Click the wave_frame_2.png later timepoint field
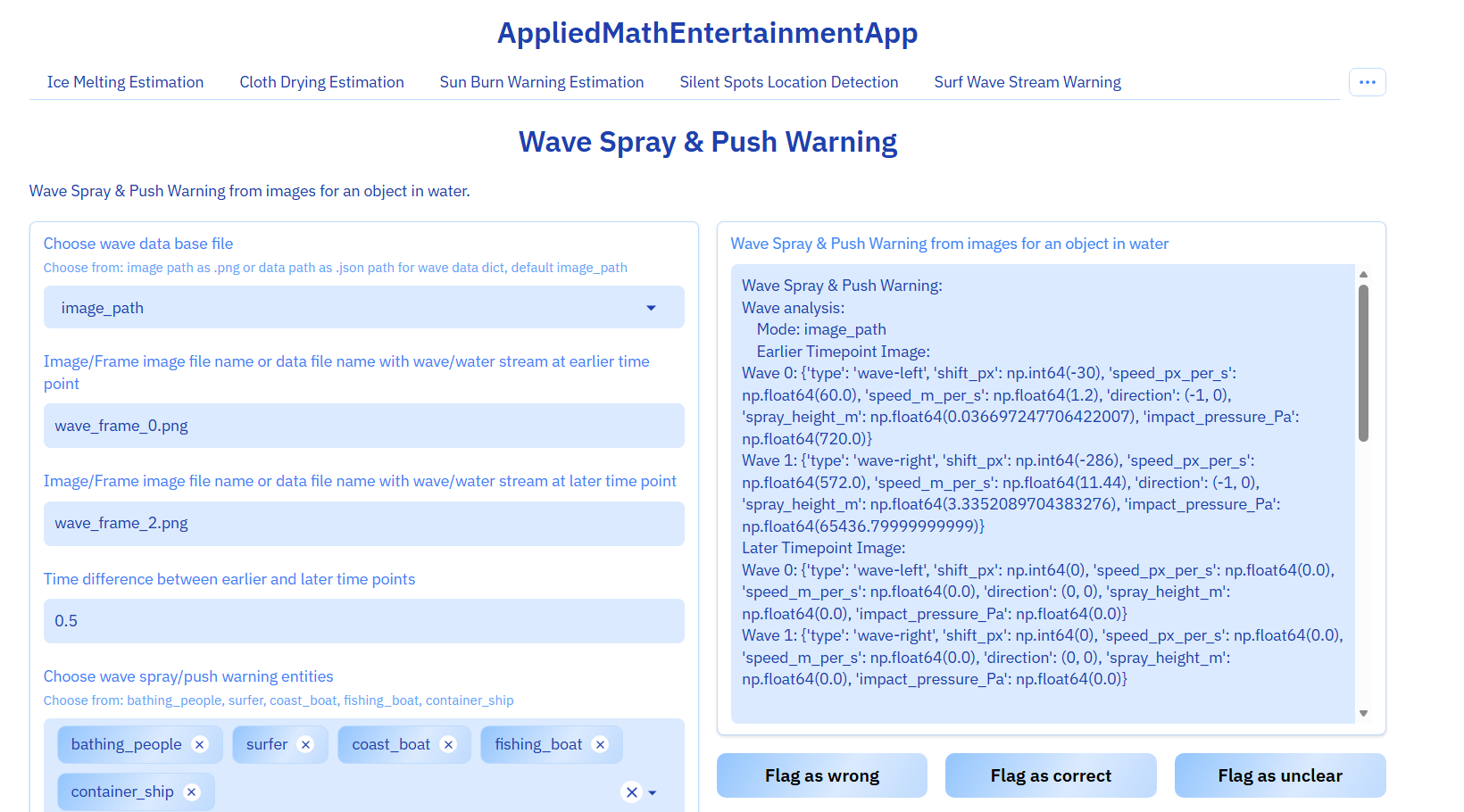This screenshot has height=812, width=1464. pos(363,524)
